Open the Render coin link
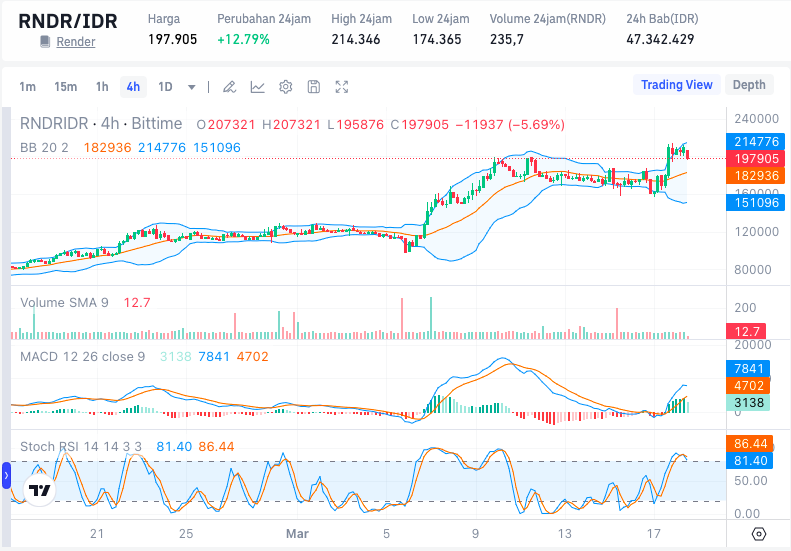791x551 pixels. tap(76, 42)
